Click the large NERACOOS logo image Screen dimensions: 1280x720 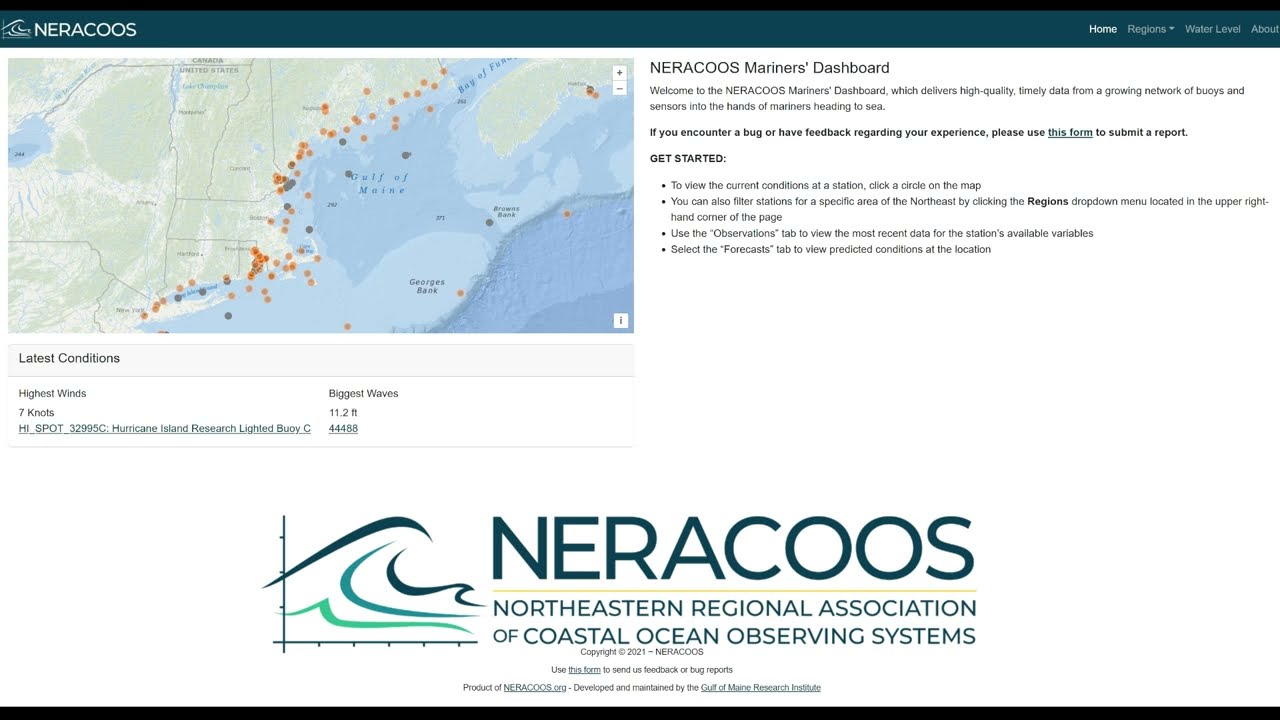tap(619, 584)
